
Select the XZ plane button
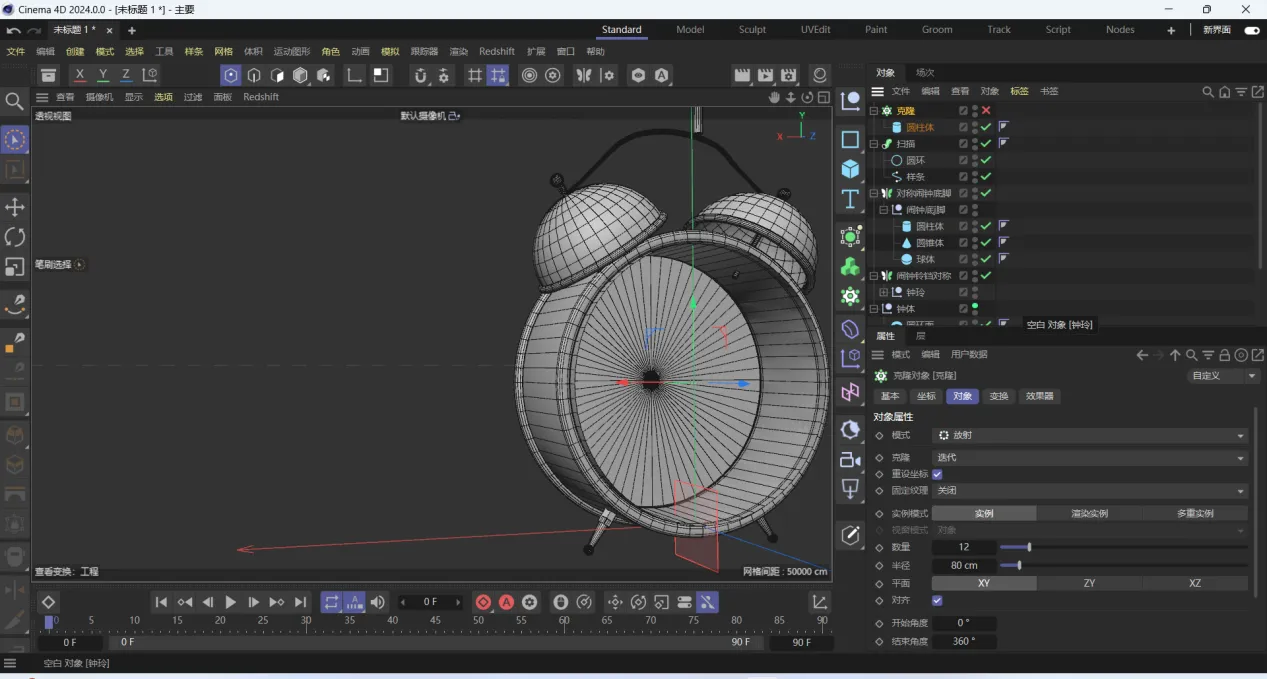(x=1194, y=583)
